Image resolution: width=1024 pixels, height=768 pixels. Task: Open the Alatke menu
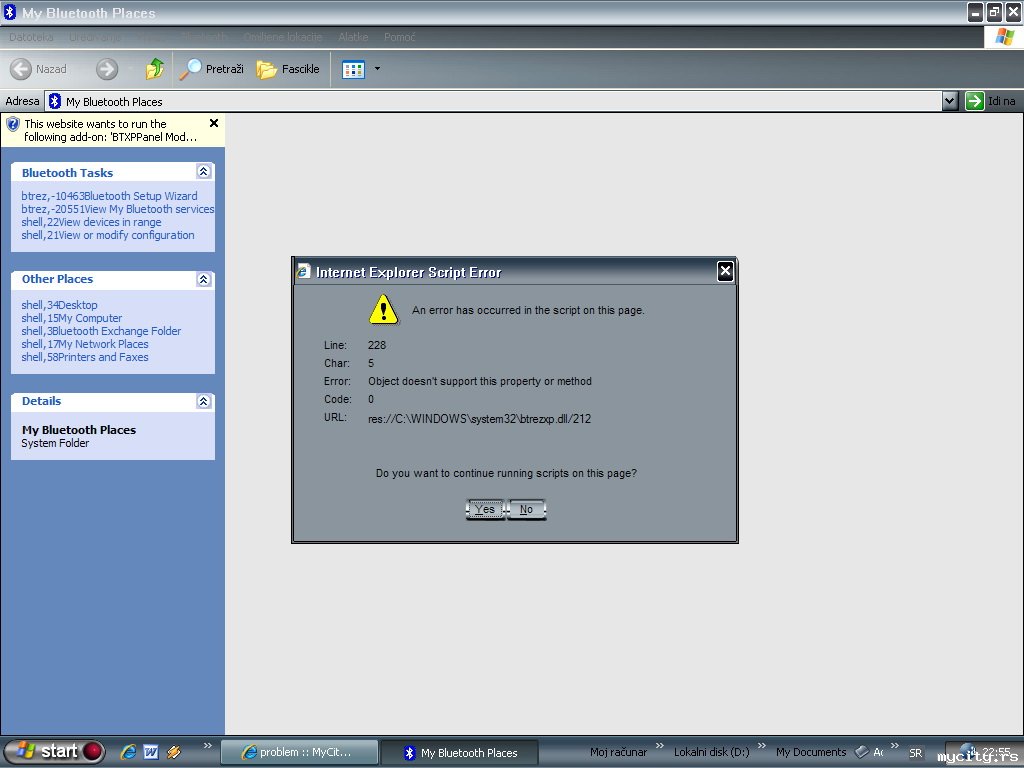pyautogui.click(x=353, y=37)
